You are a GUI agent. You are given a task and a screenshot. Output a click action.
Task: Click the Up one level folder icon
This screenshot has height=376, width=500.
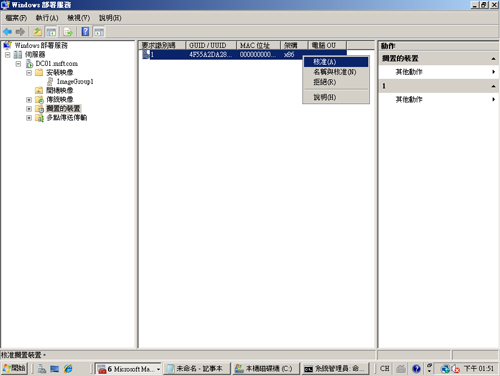coord(38,32)
